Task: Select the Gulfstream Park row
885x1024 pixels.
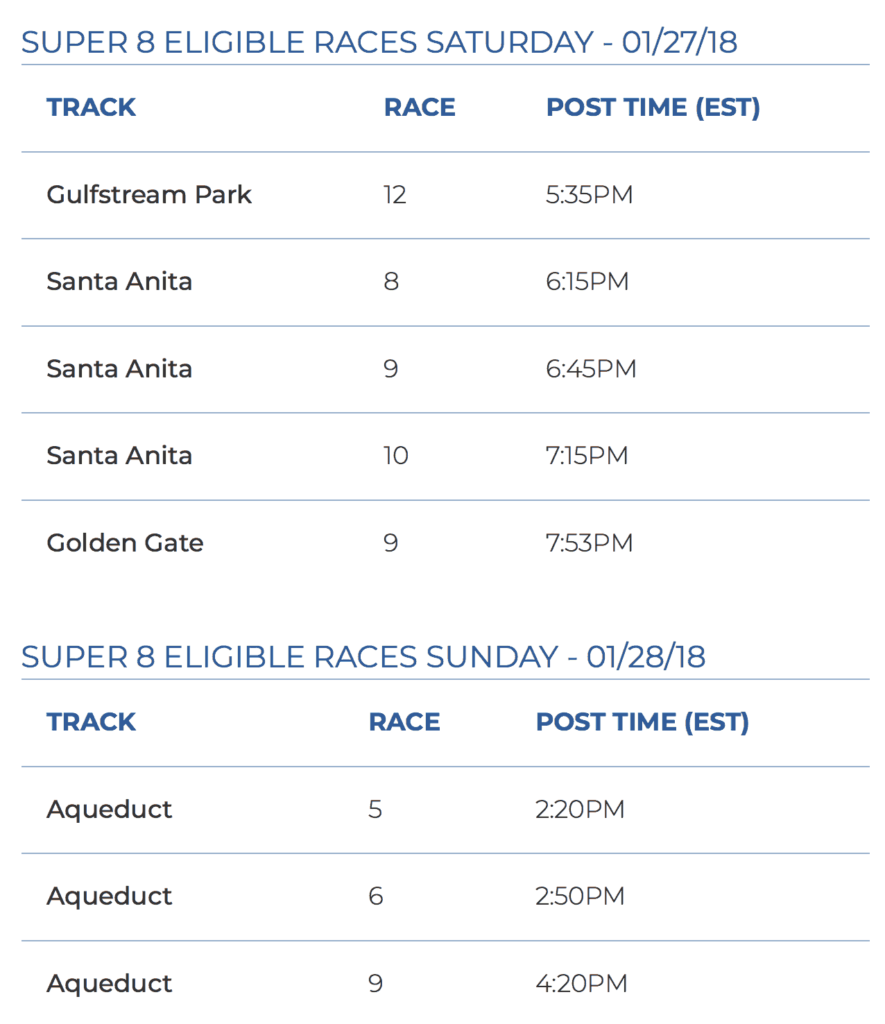Action: pyautogui.click(x=445, y=195)
